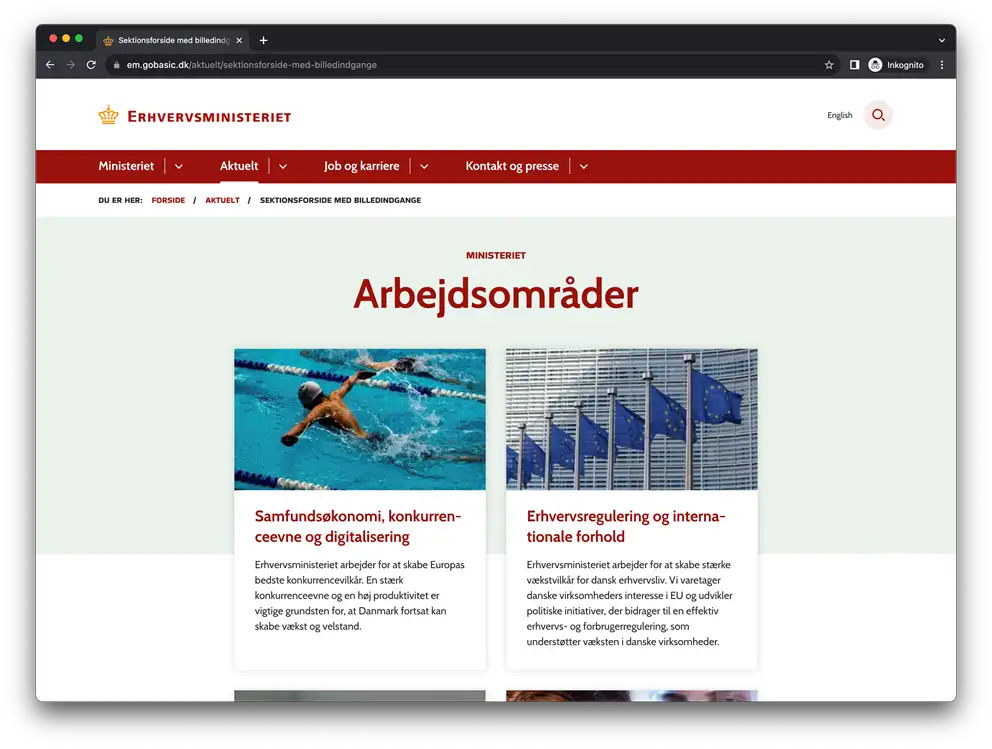Screen dimensions: 992x749
Task: Bookmark this page with the star icon
Action: tap(829, 65)
